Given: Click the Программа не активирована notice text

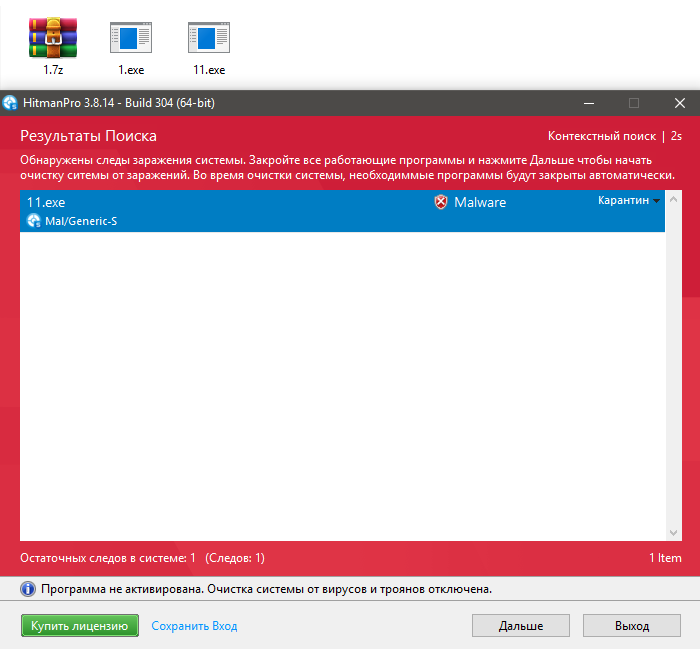Looking at the screenshot, I should (x=267, y=589).
